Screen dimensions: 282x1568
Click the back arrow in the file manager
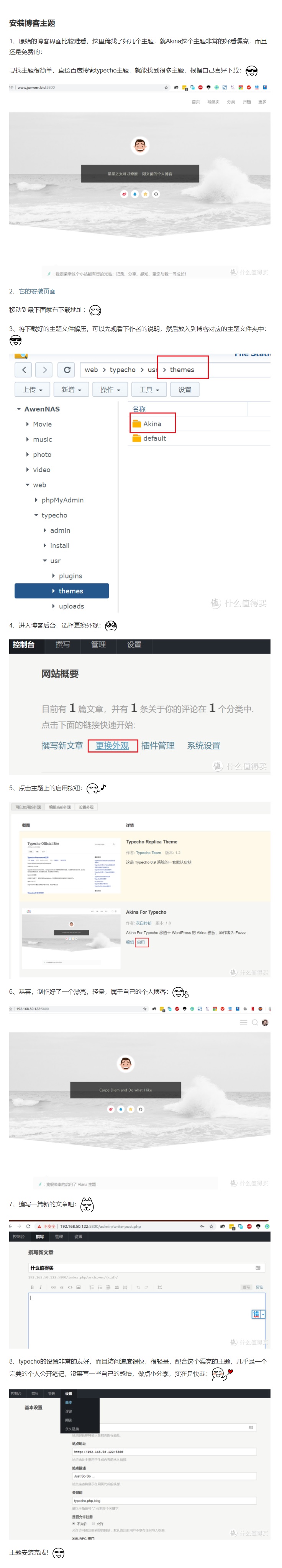24,370
